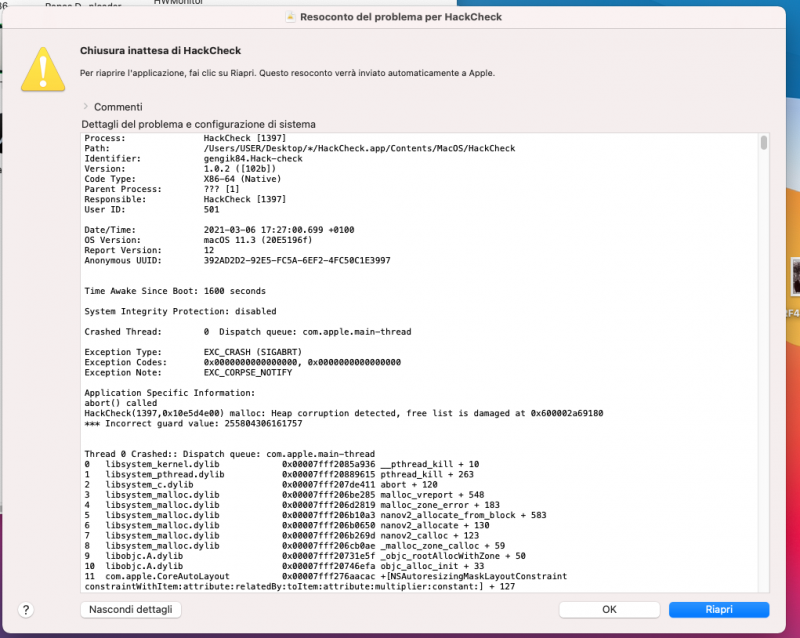
Task: Click exception note 'EXC_CORPSE_NOTIFY'
Action: (247, 373)
